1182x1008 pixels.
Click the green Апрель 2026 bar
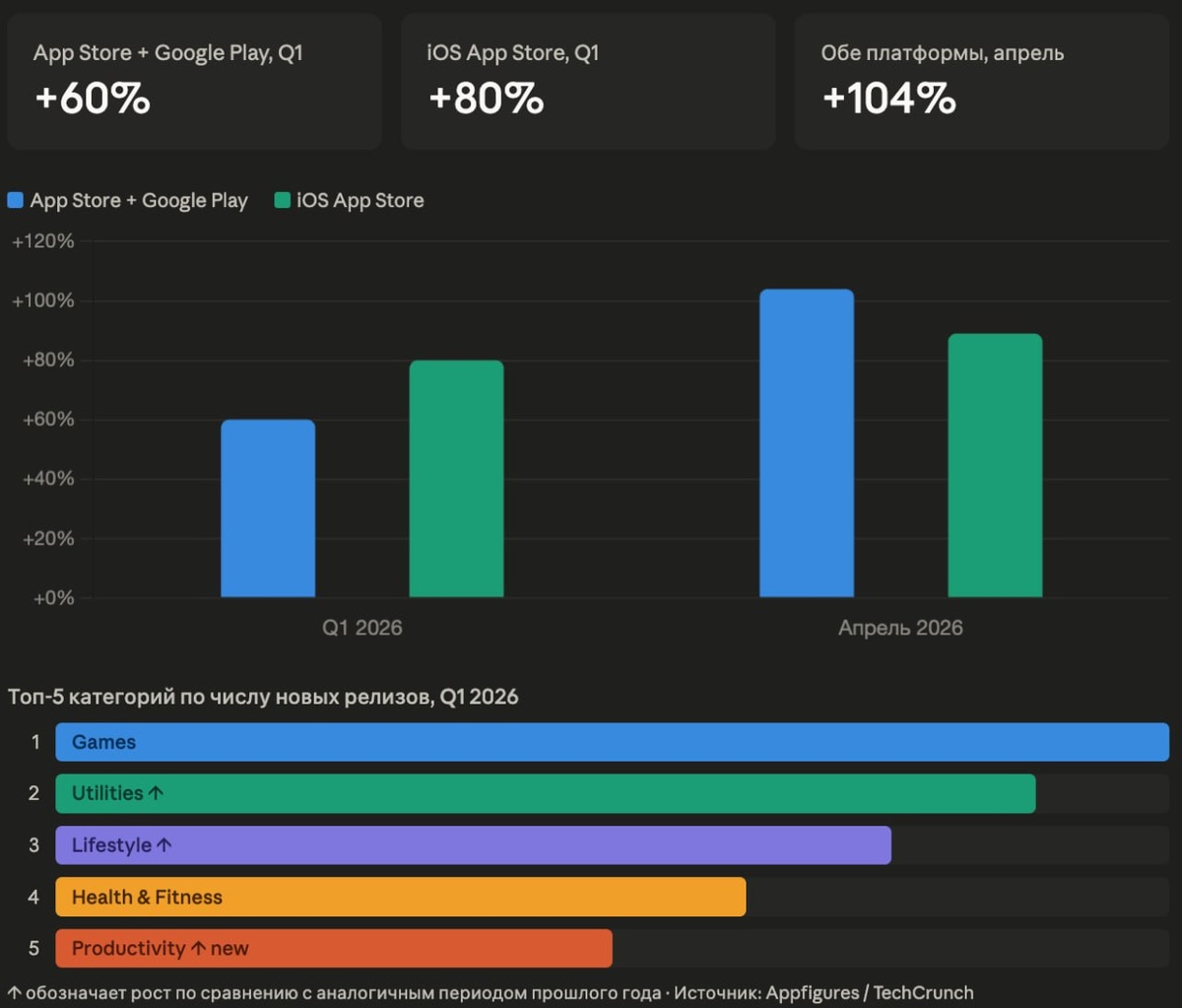(995, 465)
